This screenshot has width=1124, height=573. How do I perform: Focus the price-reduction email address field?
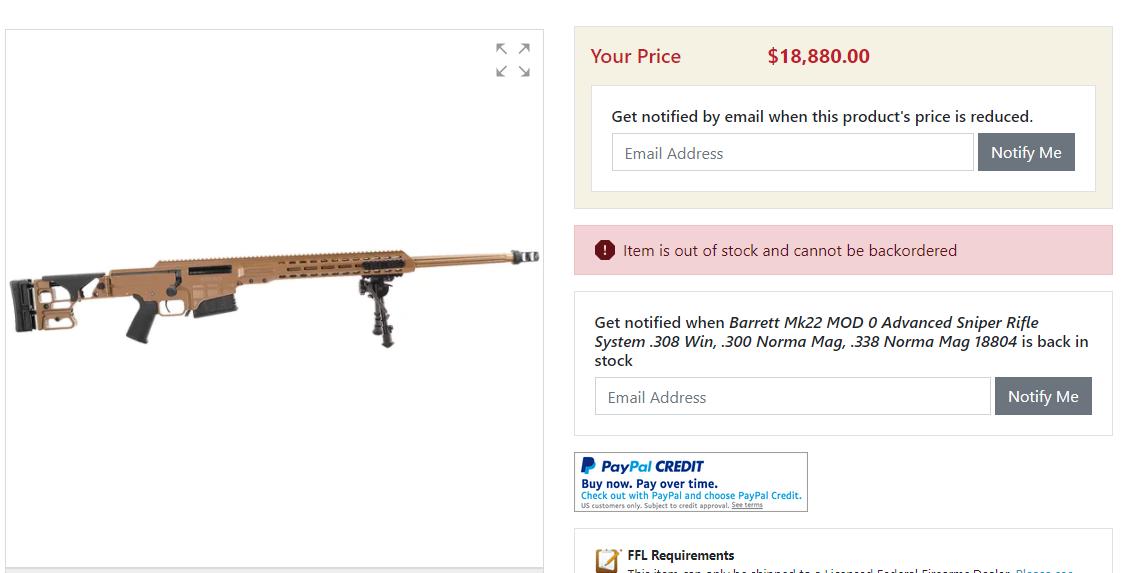[x=792, y=153]
